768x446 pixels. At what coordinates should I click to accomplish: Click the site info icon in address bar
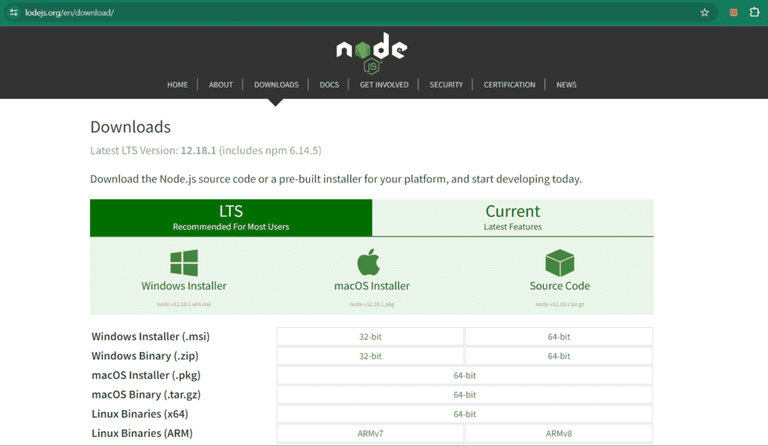(14, 13)
